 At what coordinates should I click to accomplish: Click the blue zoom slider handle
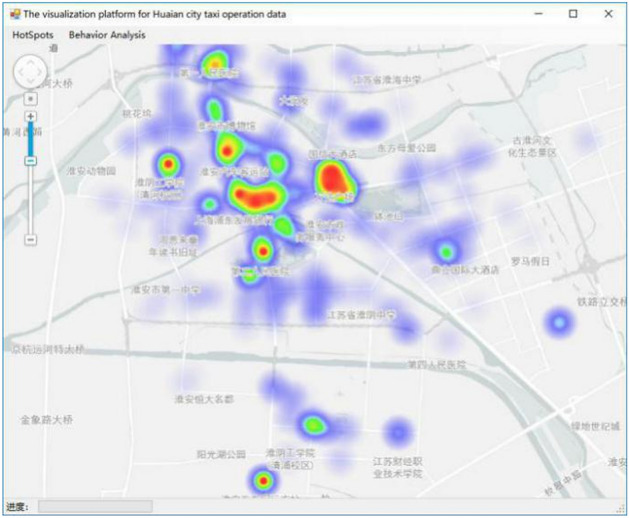click(x=30, y=159)
